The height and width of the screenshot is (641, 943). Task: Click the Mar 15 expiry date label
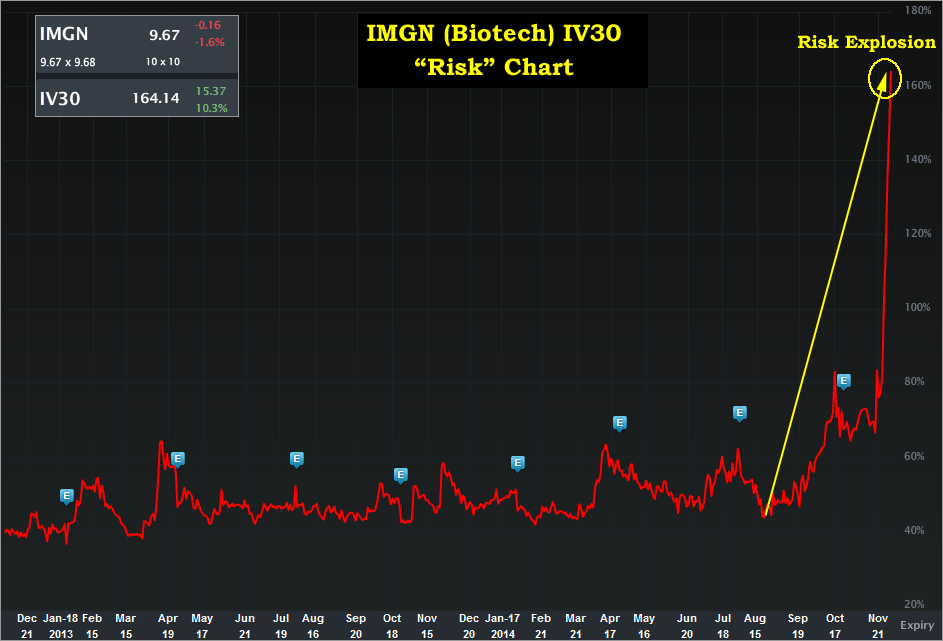[126, 626]
